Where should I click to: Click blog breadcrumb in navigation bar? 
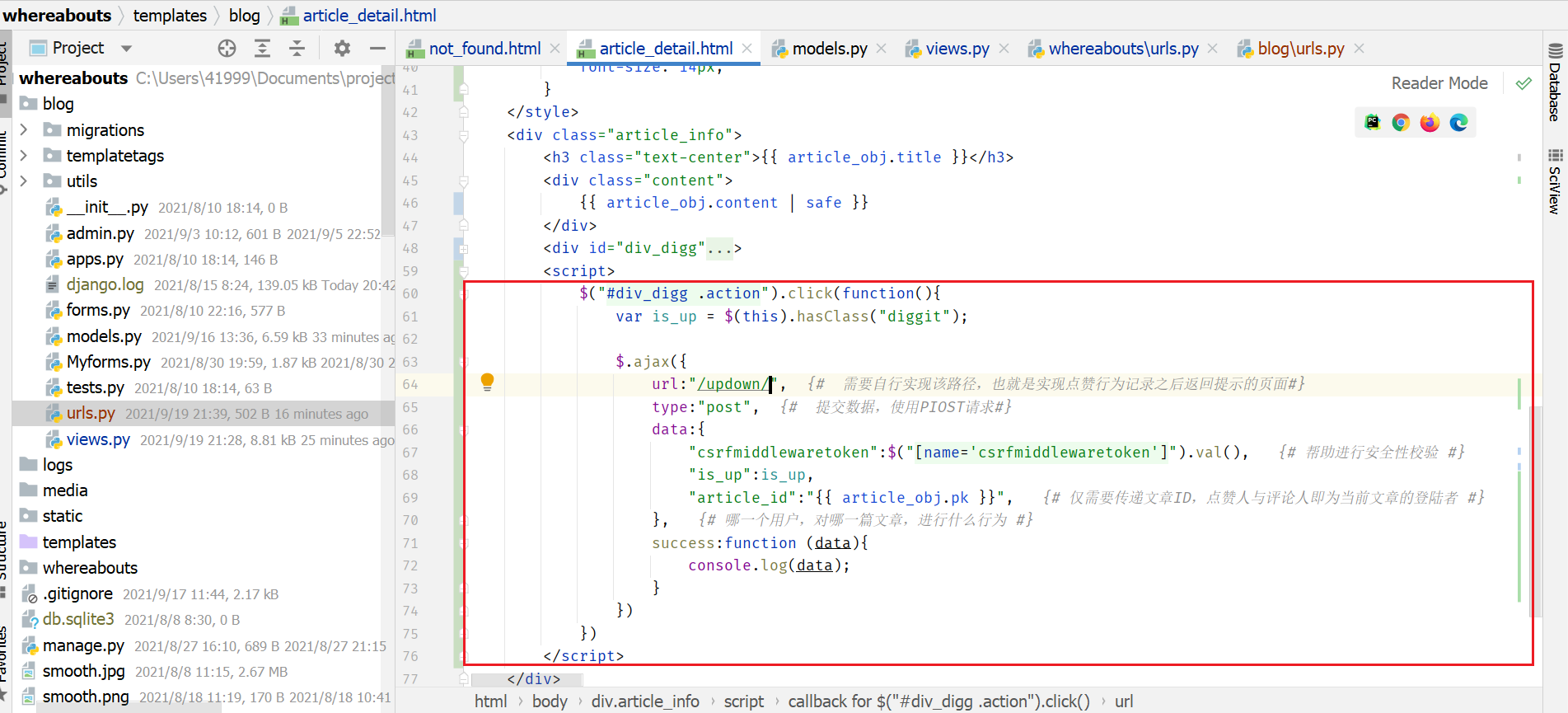click(x=244, y=16)
